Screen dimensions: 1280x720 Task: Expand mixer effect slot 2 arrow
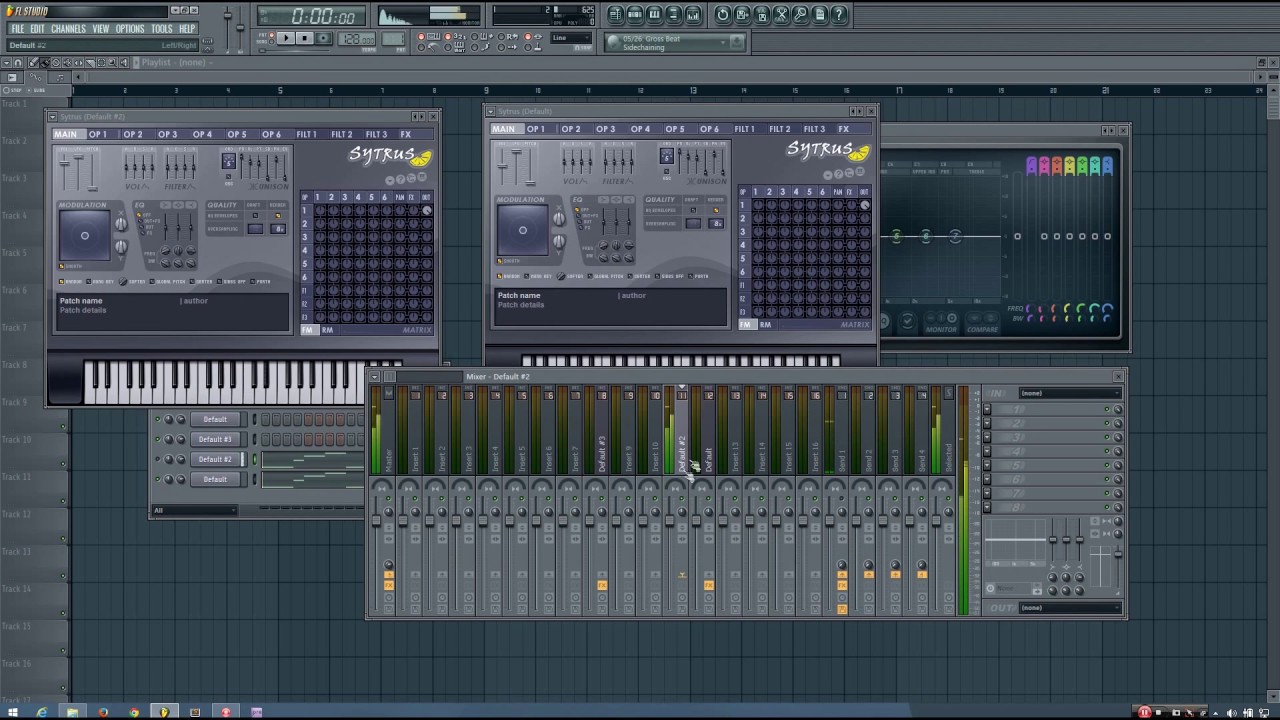point(987,423)
